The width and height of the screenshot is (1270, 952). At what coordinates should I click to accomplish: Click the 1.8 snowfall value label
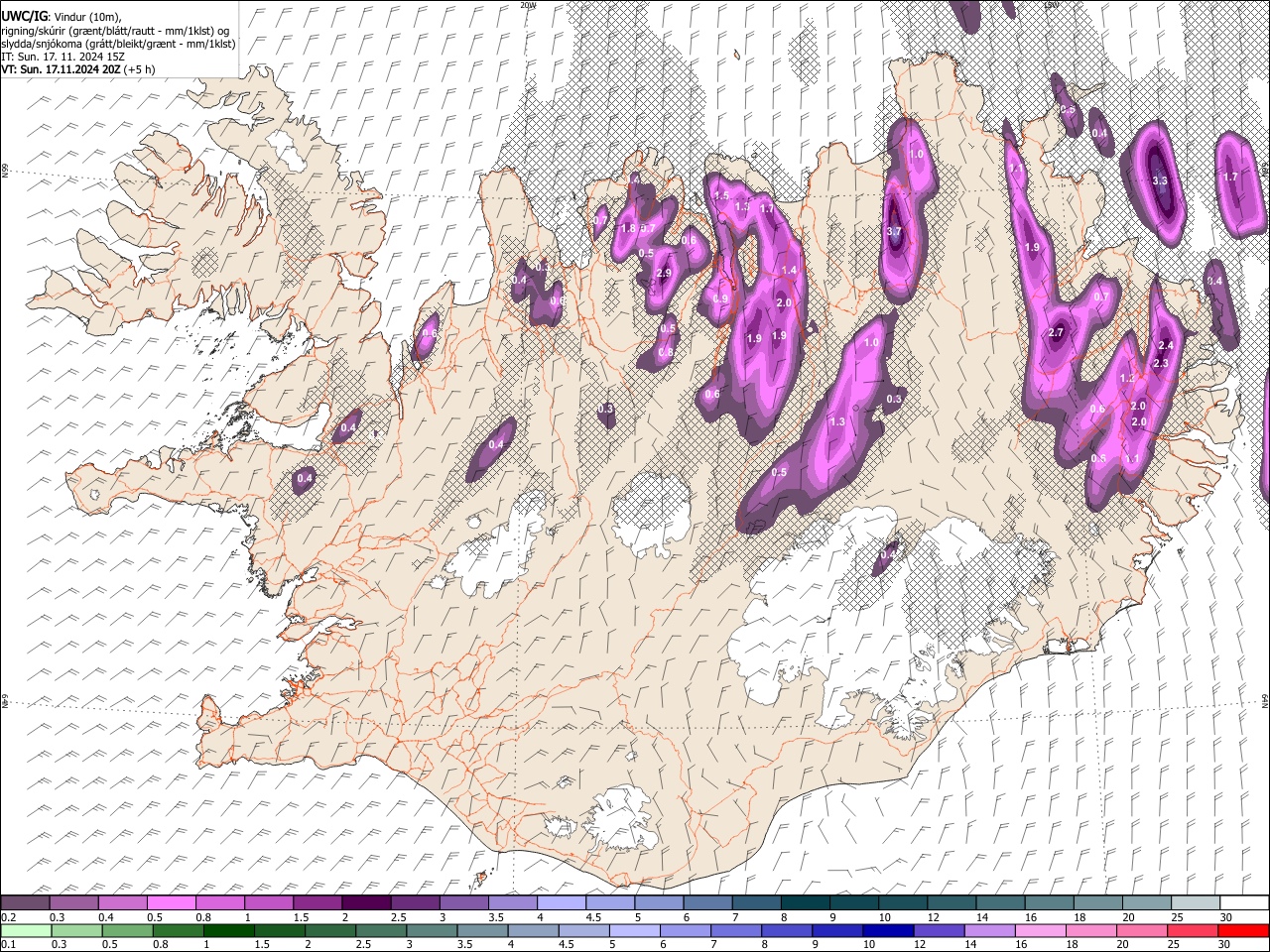coord(627,229)
